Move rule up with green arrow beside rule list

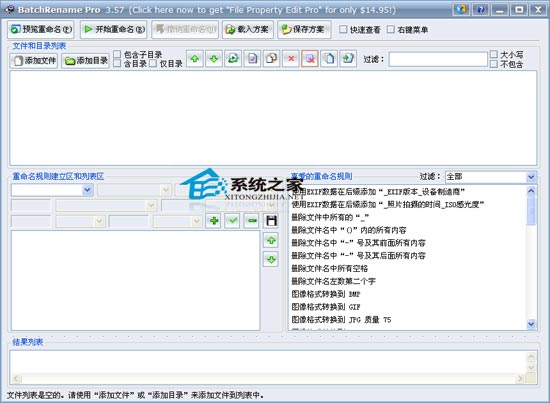(x=271, y=240)
